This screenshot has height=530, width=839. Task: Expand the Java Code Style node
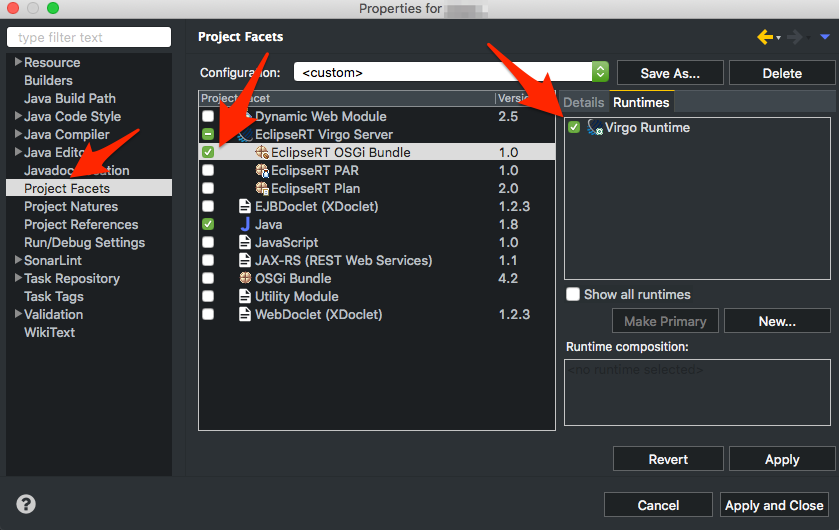(18, 116)
